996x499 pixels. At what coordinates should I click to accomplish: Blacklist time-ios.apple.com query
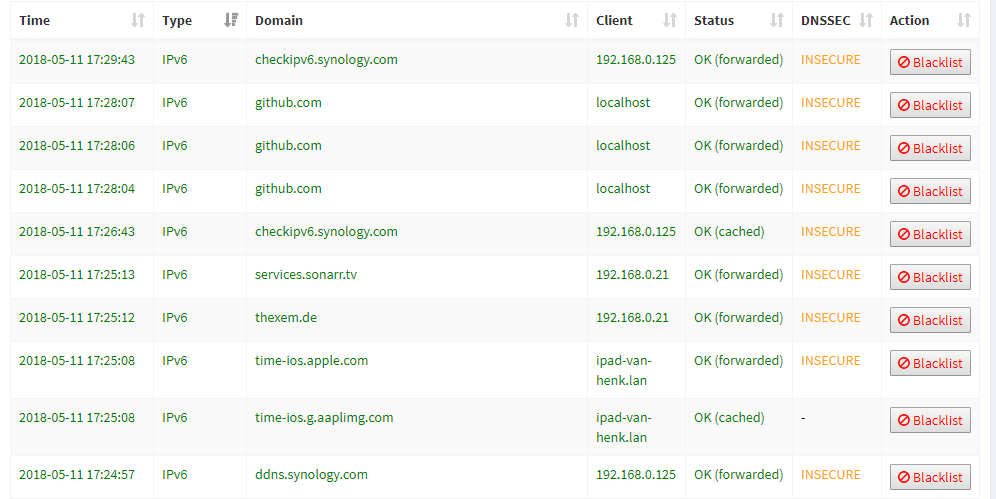(x=930, y=363)
